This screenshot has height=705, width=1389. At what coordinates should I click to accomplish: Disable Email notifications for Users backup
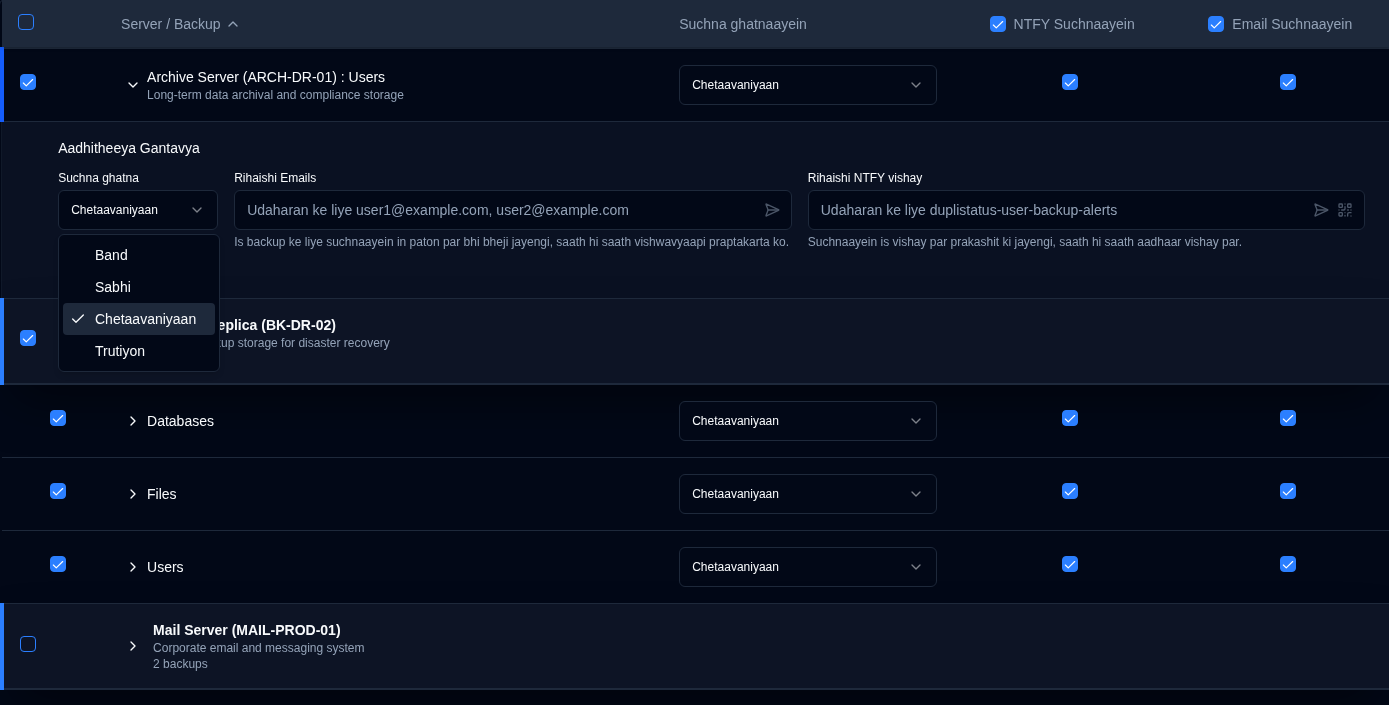1288,564
